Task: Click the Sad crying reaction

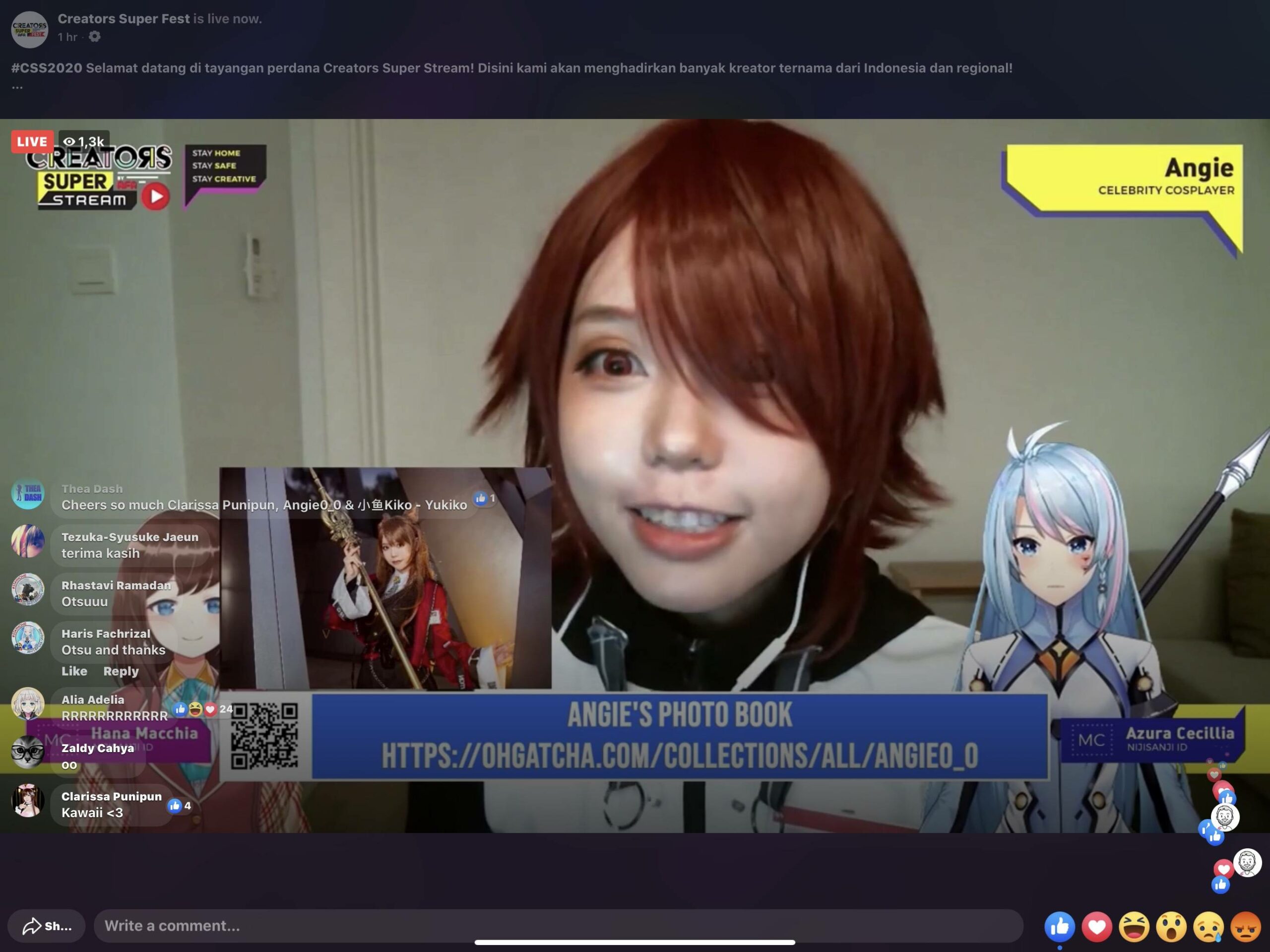Action: (1208, 926)
